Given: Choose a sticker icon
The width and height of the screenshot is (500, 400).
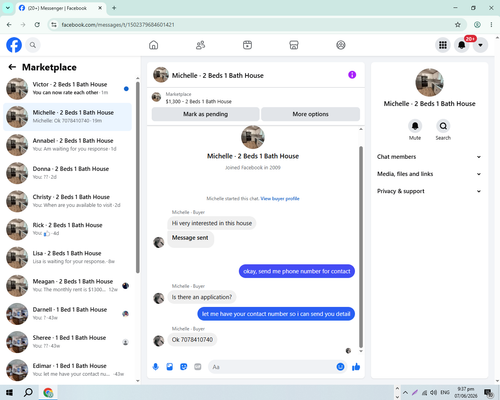Looking at the screenshot, I should coord(184,367).
